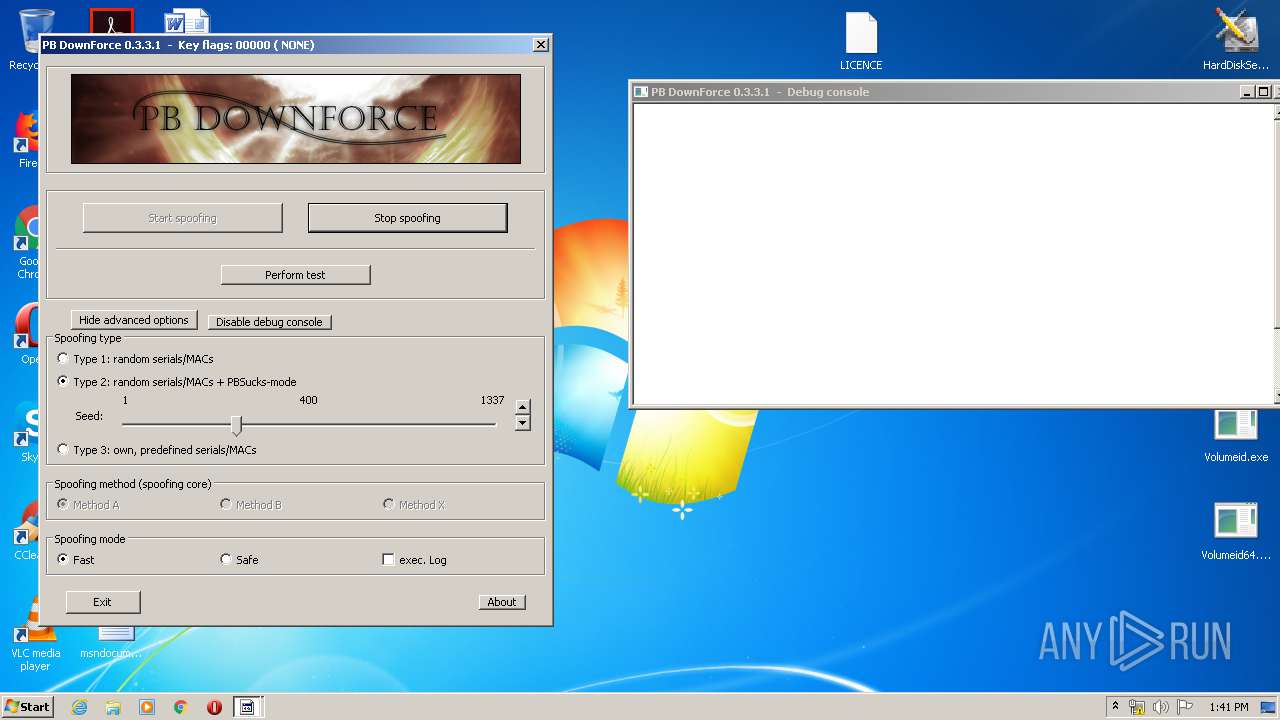This screenshot has height=720, width=1280.
Task: Exit the PB DownForce application
Action: tap(102, 602)
